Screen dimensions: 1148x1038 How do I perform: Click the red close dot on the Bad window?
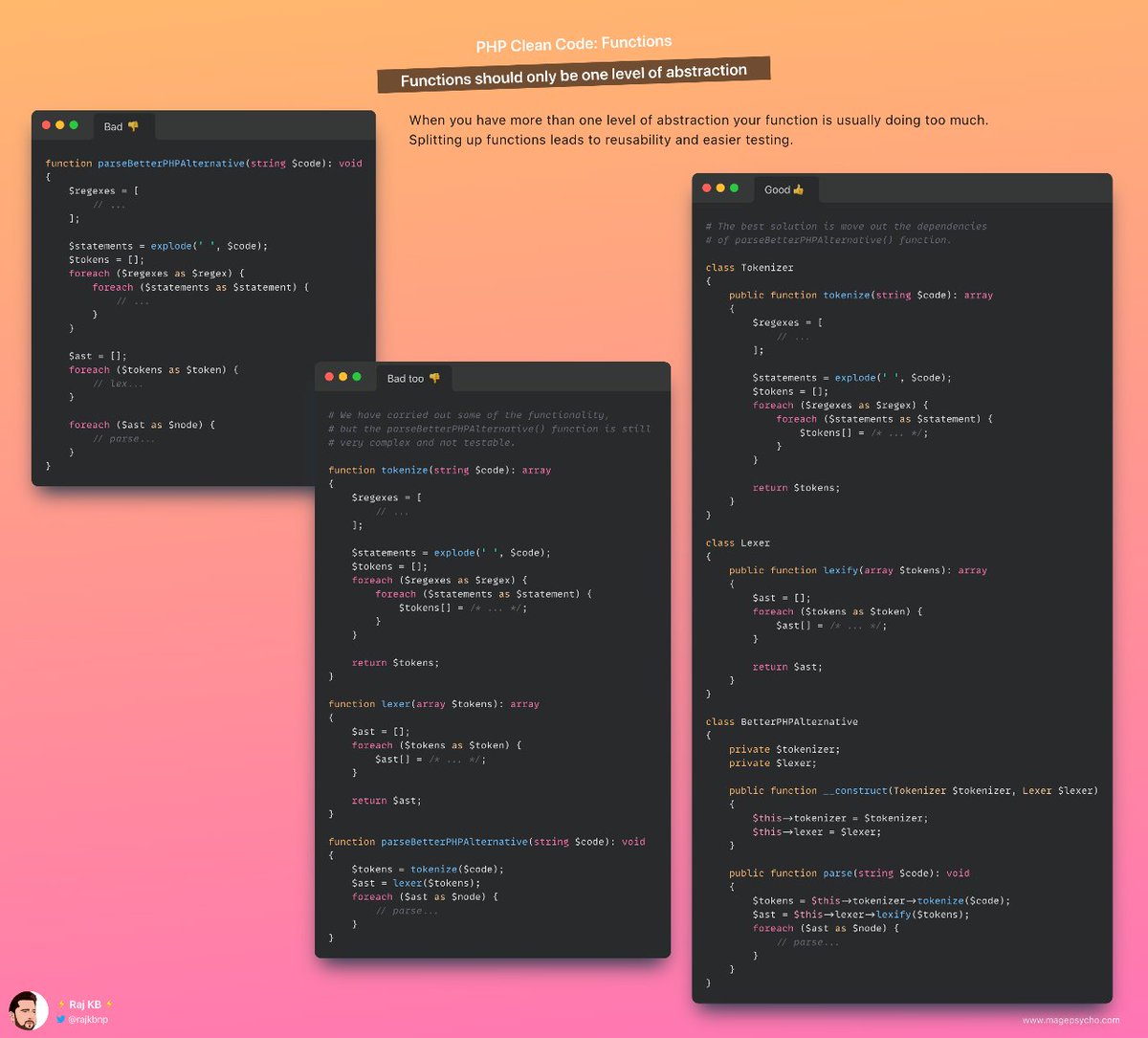point(45,124)
